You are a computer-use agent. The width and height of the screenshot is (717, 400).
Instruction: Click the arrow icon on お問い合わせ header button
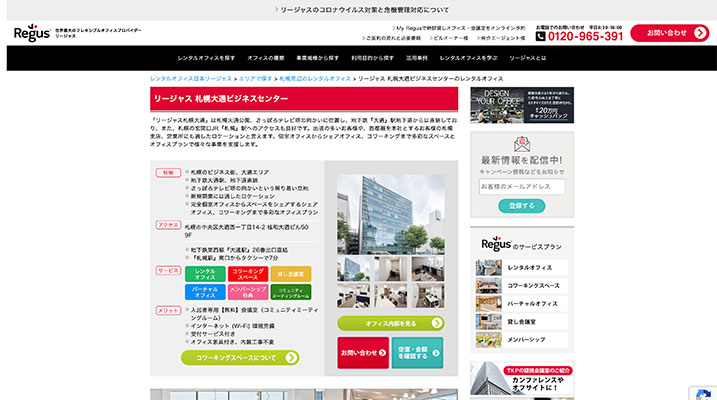point(700,33)
